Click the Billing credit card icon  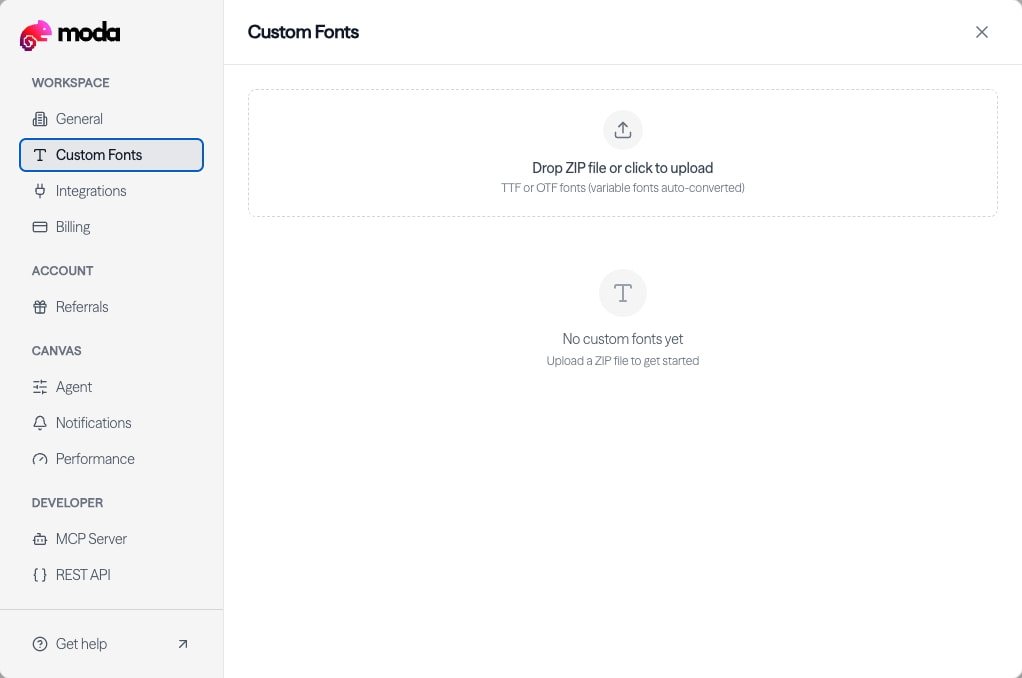click(x=40, y=227)
